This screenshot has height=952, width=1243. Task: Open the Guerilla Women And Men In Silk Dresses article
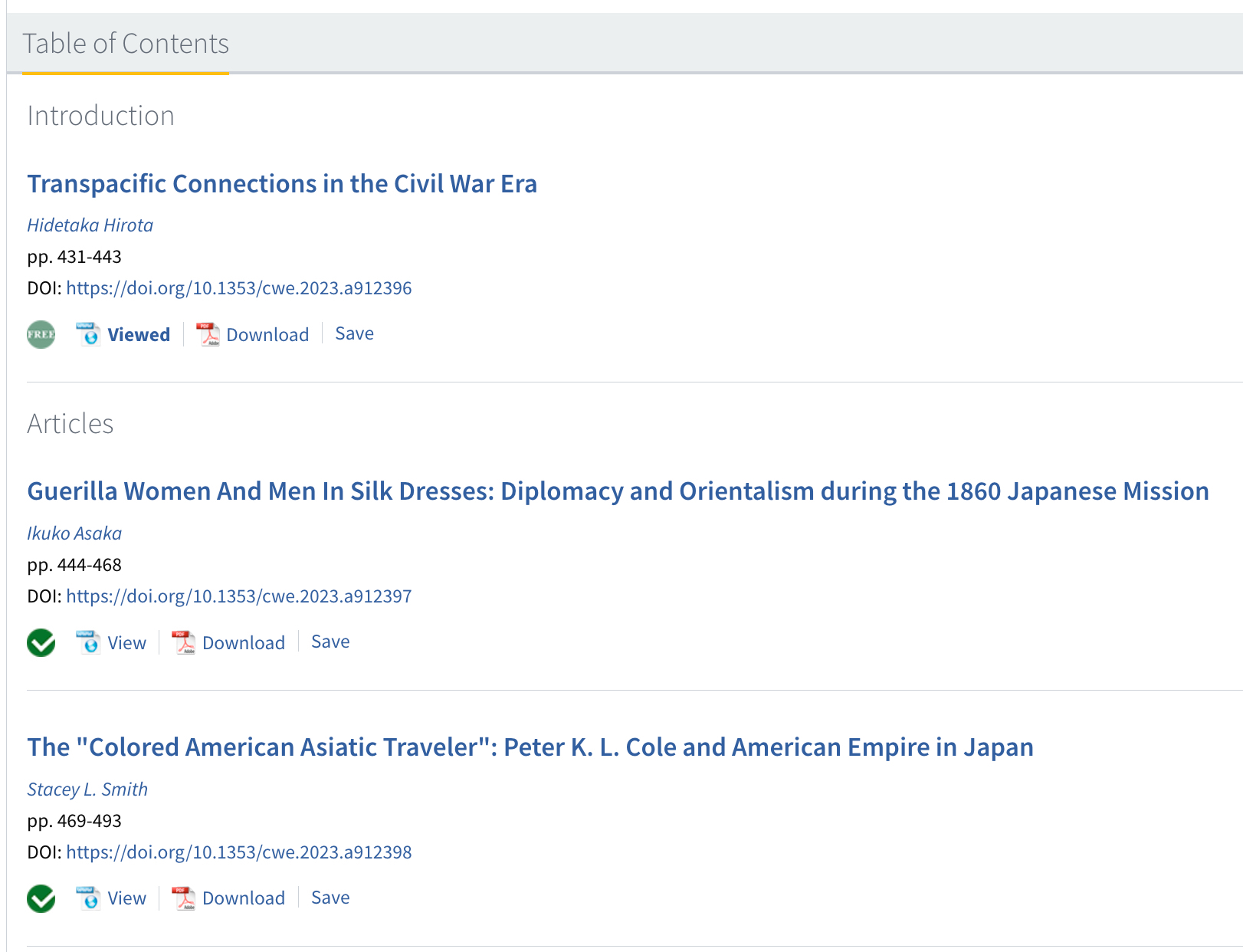click(618, 491)
